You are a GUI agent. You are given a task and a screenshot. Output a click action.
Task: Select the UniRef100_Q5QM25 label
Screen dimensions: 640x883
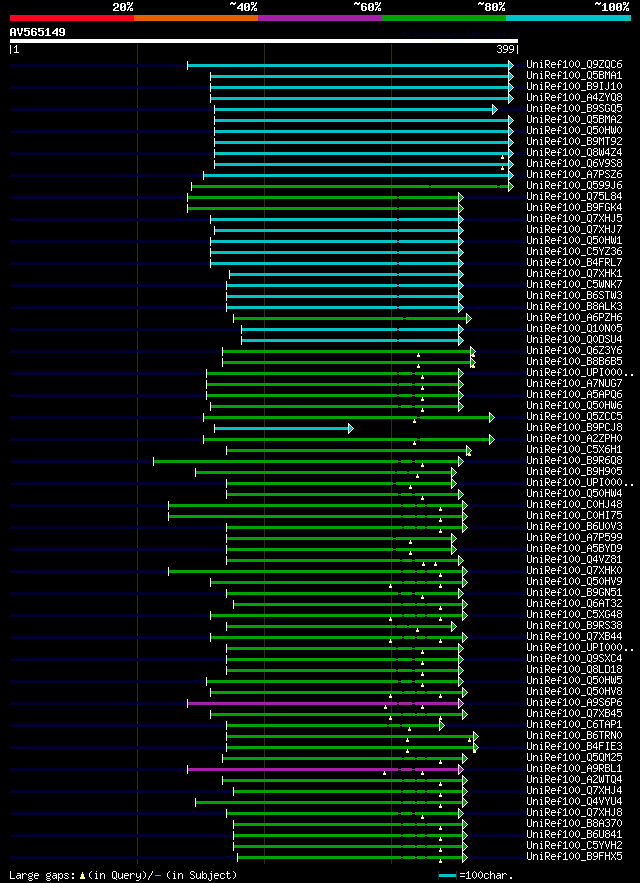click(x=575, y=758)
